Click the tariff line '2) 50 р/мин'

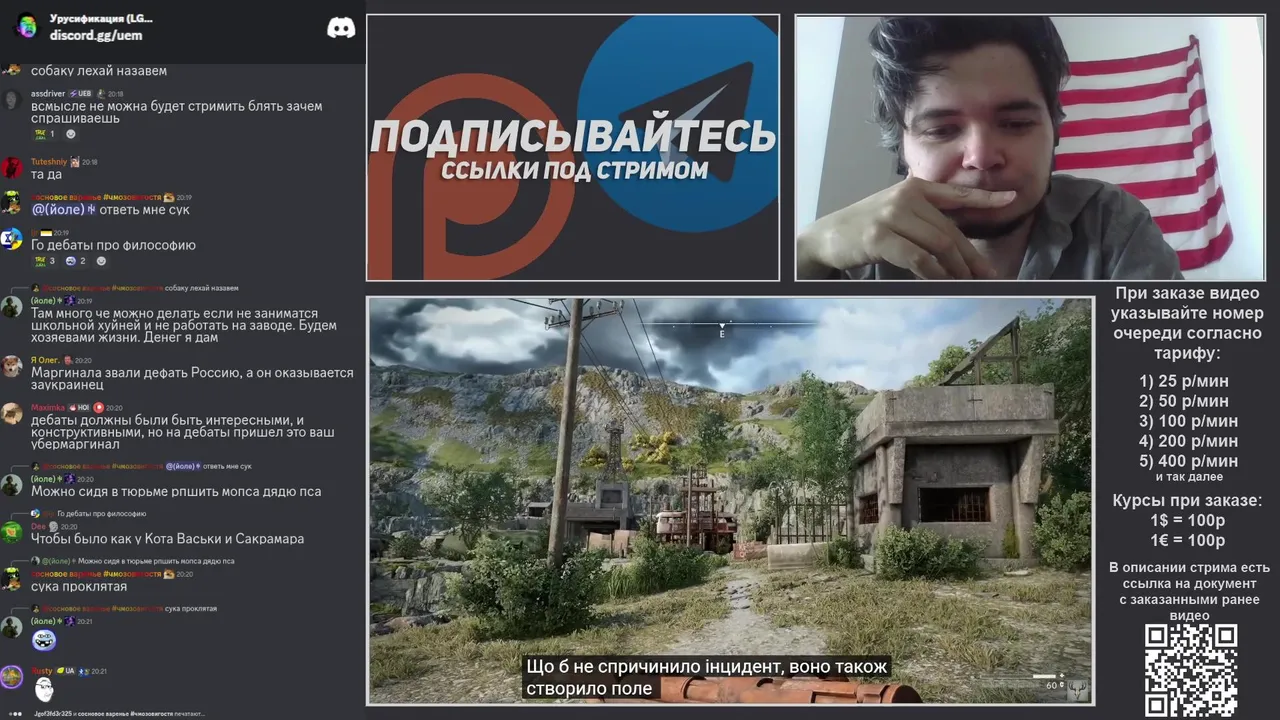pyautogui.click(x=1184, y=401)
